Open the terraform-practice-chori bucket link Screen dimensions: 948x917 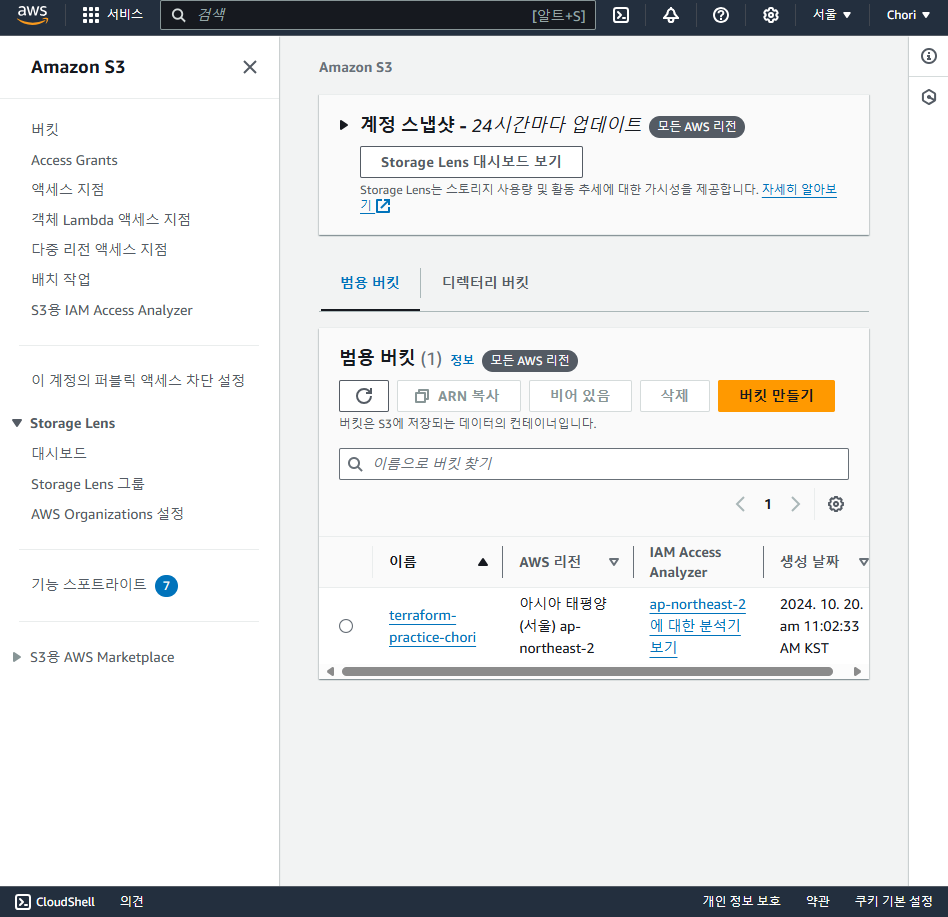tap(432, 626)
